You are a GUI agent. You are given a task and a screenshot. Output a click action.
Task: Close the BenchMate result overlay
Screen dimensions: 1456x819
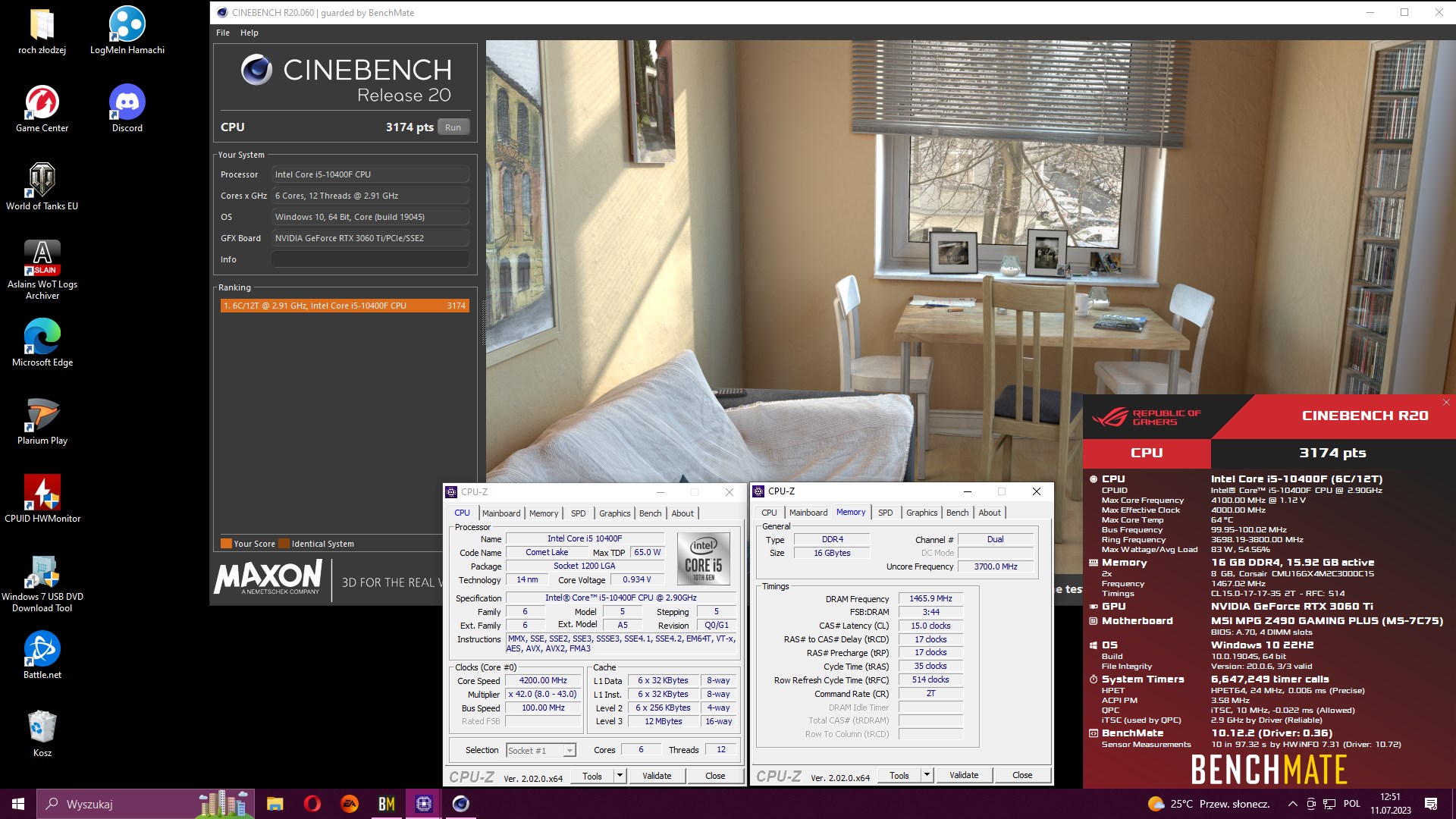pyautogui.click(x=1446, y=403)
